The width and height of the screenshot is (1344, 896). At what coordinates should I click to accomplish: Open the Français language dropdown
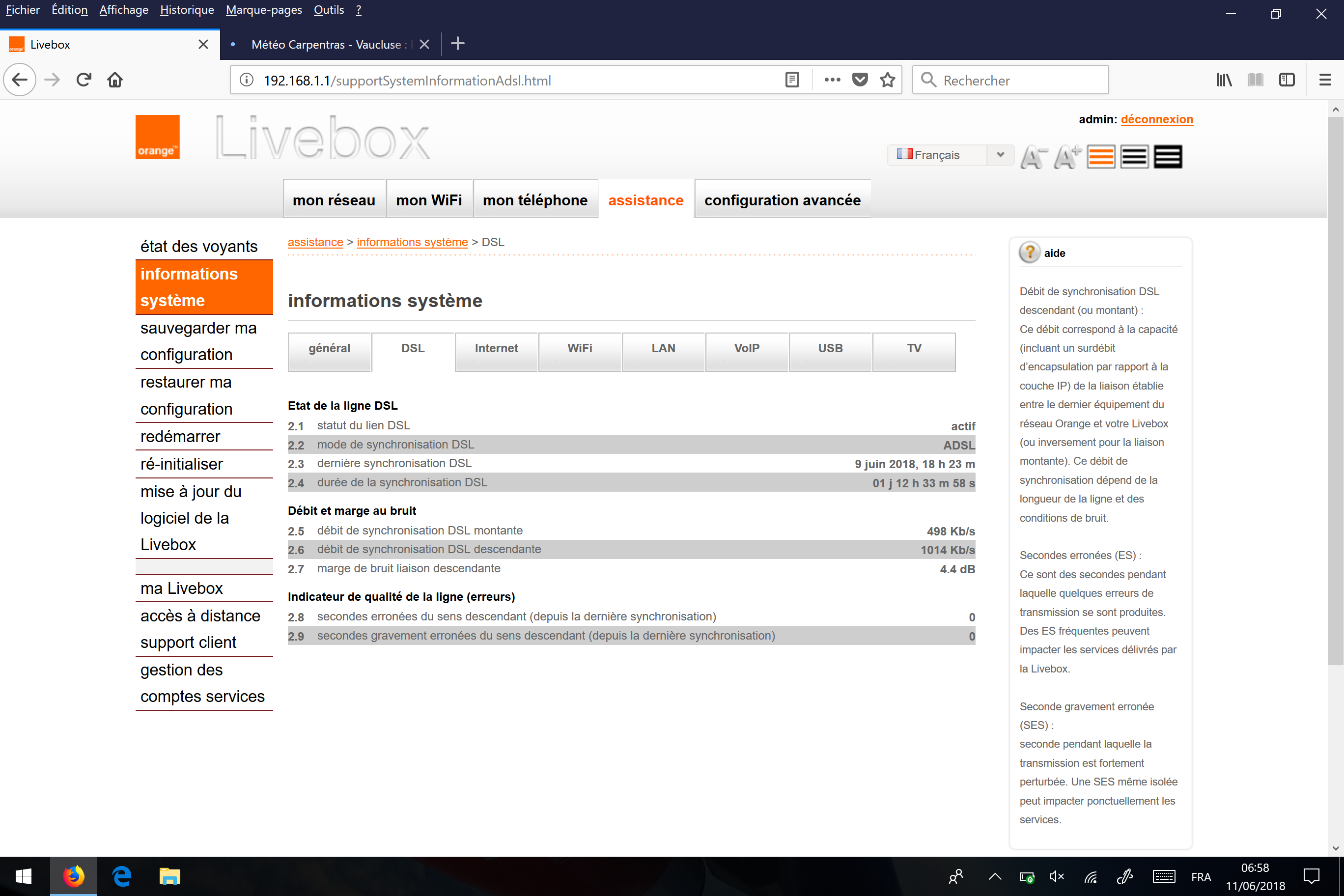coord(951,155)
